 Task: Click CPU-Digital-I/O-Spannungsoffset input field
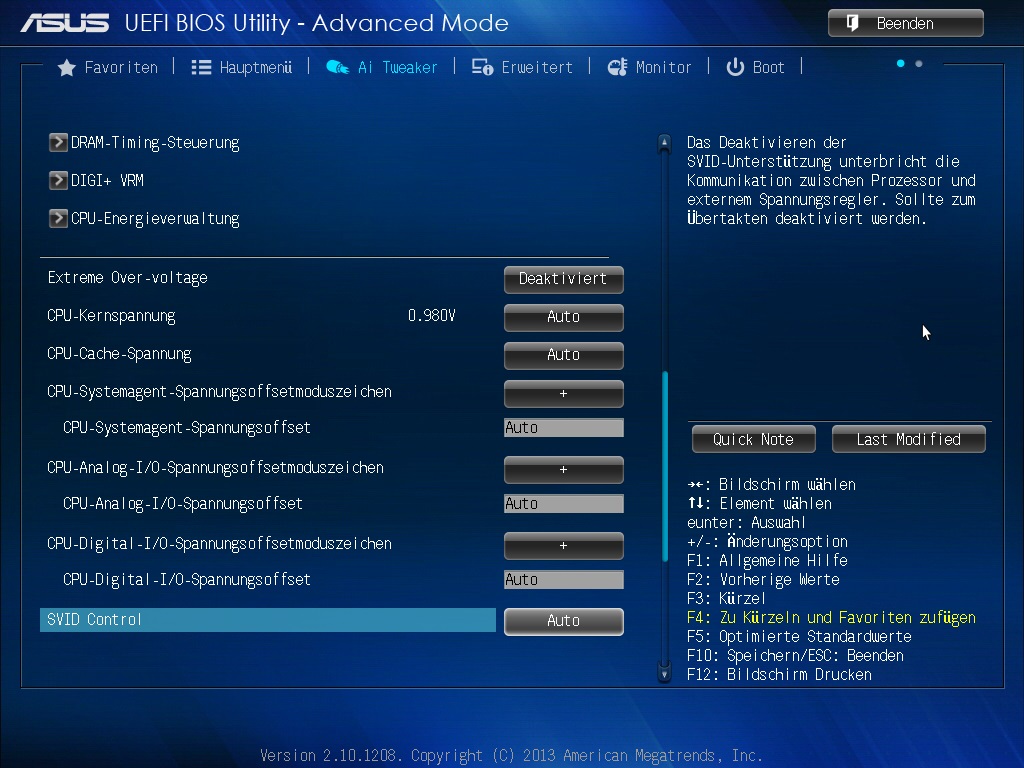[x=564, y=579]
